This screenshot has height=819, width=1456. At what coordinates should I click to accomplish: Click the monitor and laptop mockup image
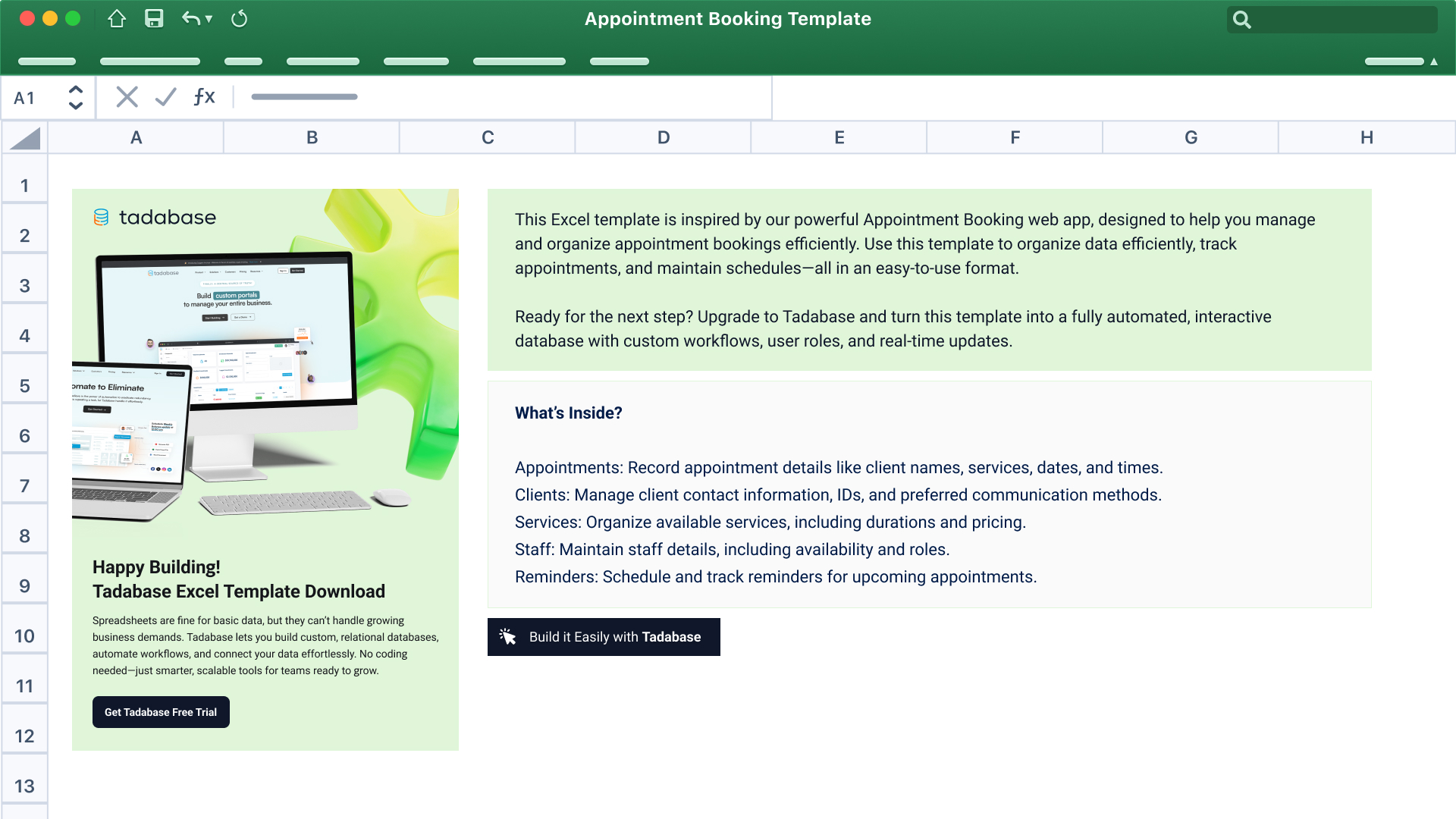[x=243, y=387]
